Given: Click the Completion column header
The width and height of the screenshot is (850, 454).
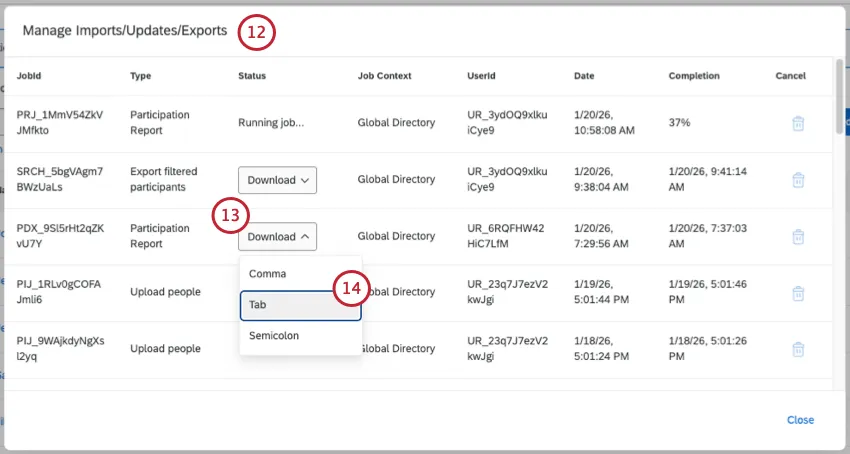Looking at the screenshot, I should (694, 76).
